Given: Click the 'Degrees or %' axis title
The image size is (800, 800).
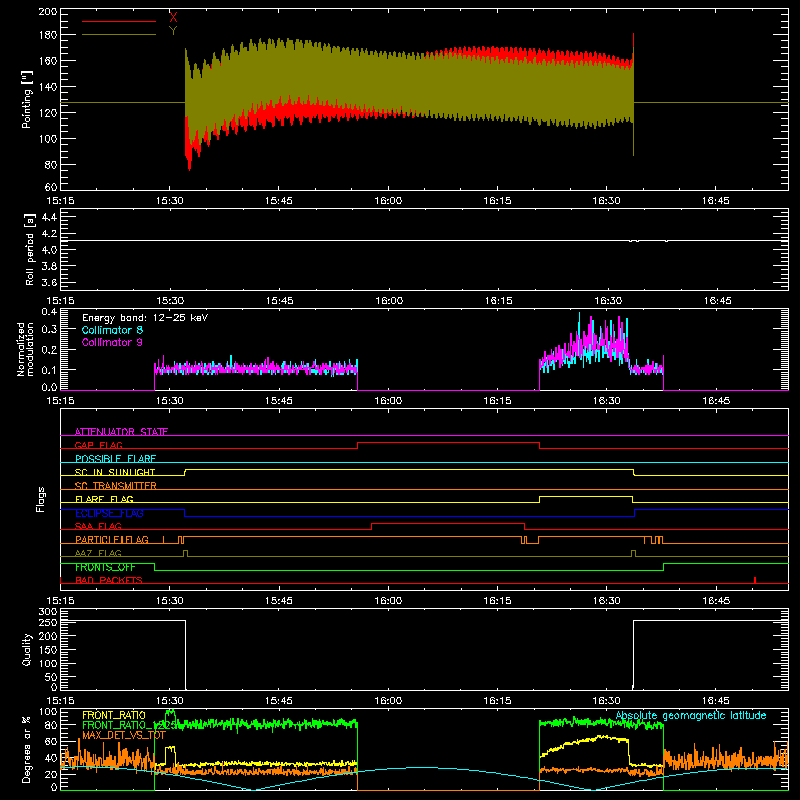Looking at the screenshot, I should 27,749.
